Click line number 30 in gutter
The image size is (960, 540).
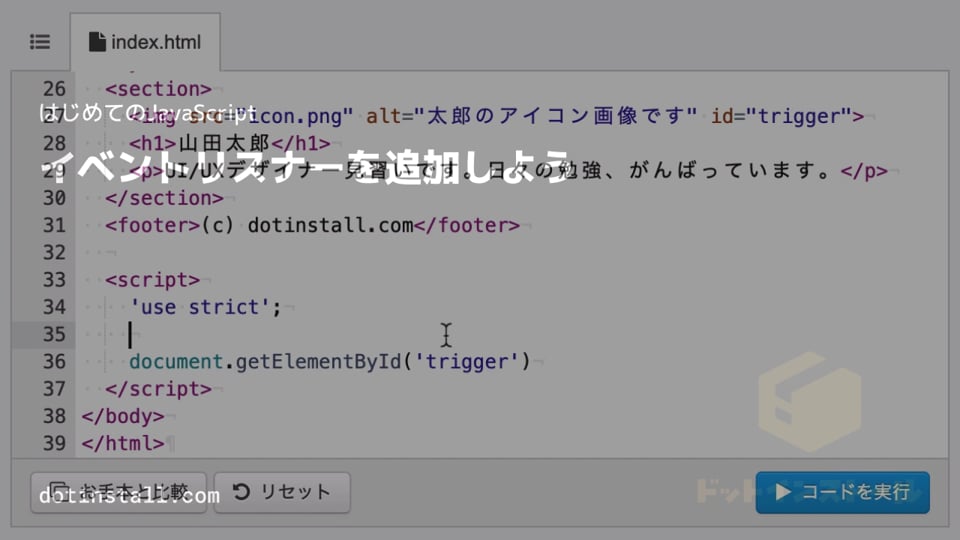coord(54,198)
